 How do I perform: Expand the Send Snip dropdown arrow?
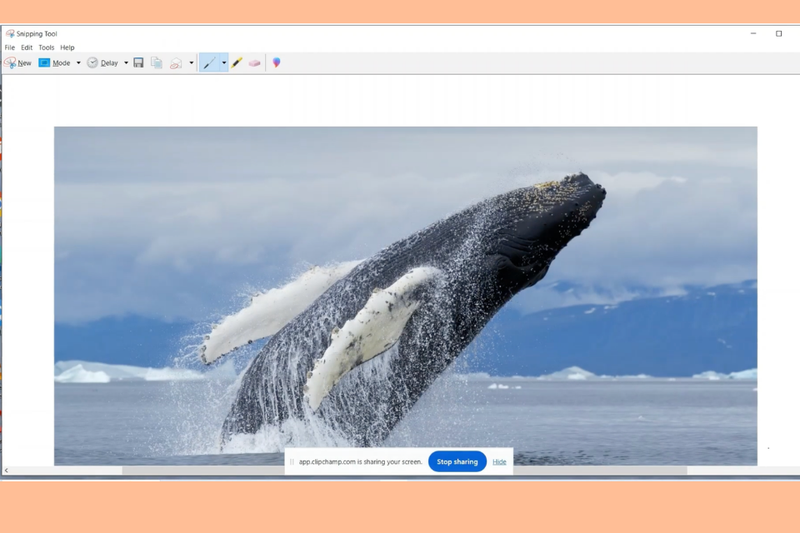191,63
